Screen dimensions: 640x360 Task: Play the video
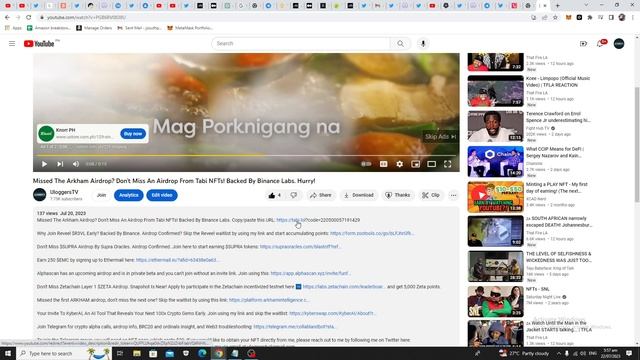tap(44, 164)
